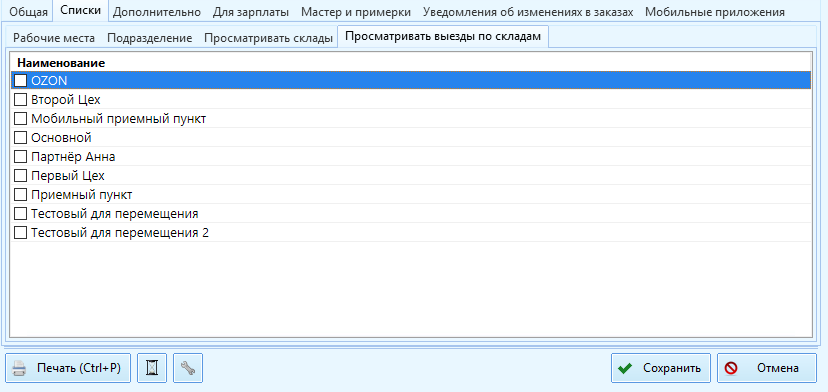Viewport: 828px width, 392px height.
Task: Select the Приемный пункт row text
Action: (x=81, y=194)
